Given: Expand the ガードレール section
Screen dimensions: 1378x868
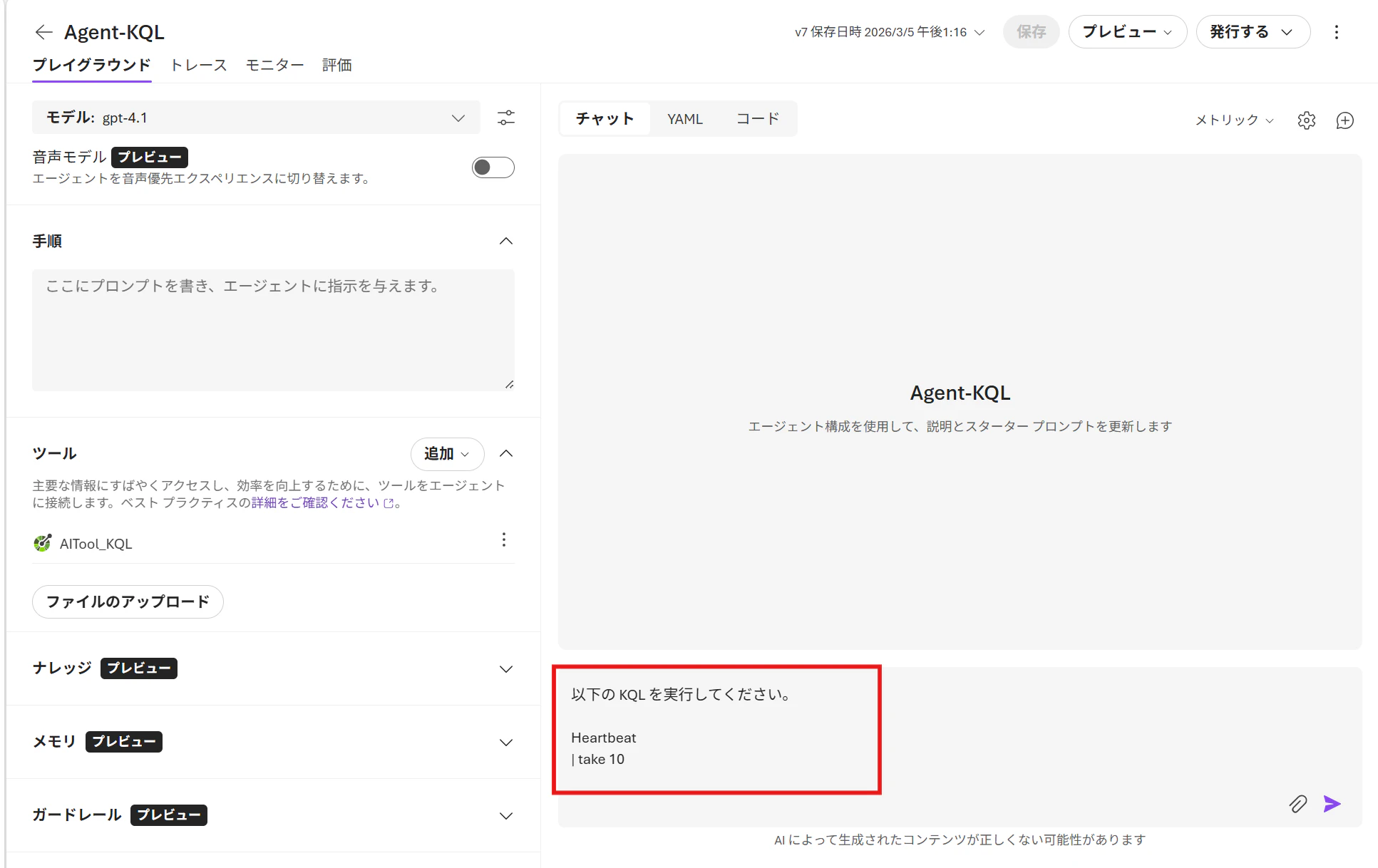Looking at the screenshot, I should [505, 815].
